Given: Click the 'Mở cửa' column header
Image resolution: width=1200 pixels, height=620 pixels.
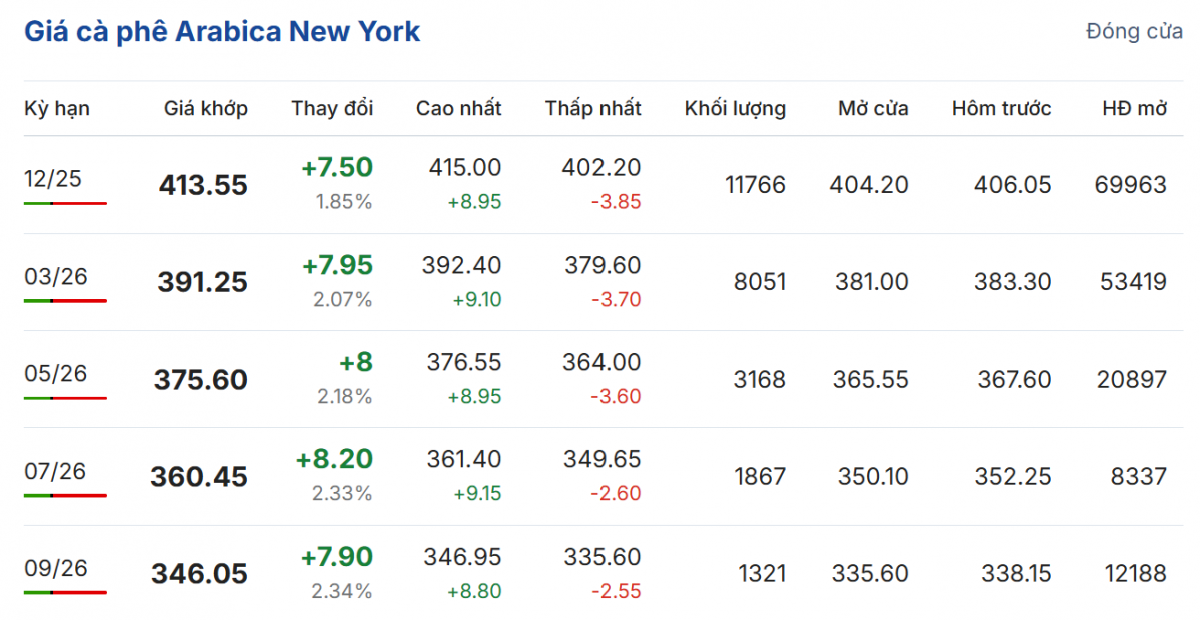Looking at the screenshot, I should tap(873, 108).
